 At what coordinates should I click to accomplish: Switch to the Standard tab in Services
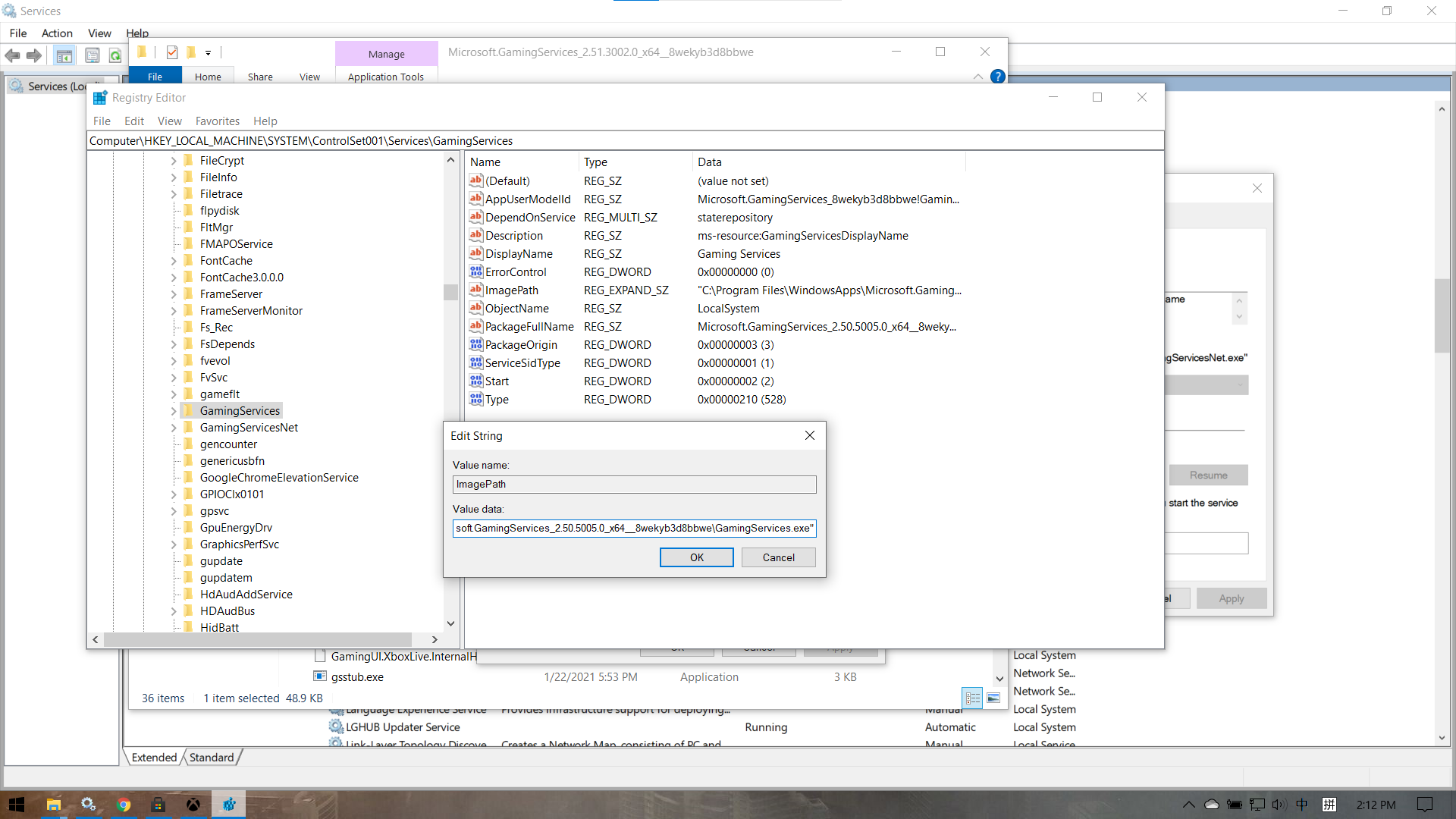click(212, 758)
